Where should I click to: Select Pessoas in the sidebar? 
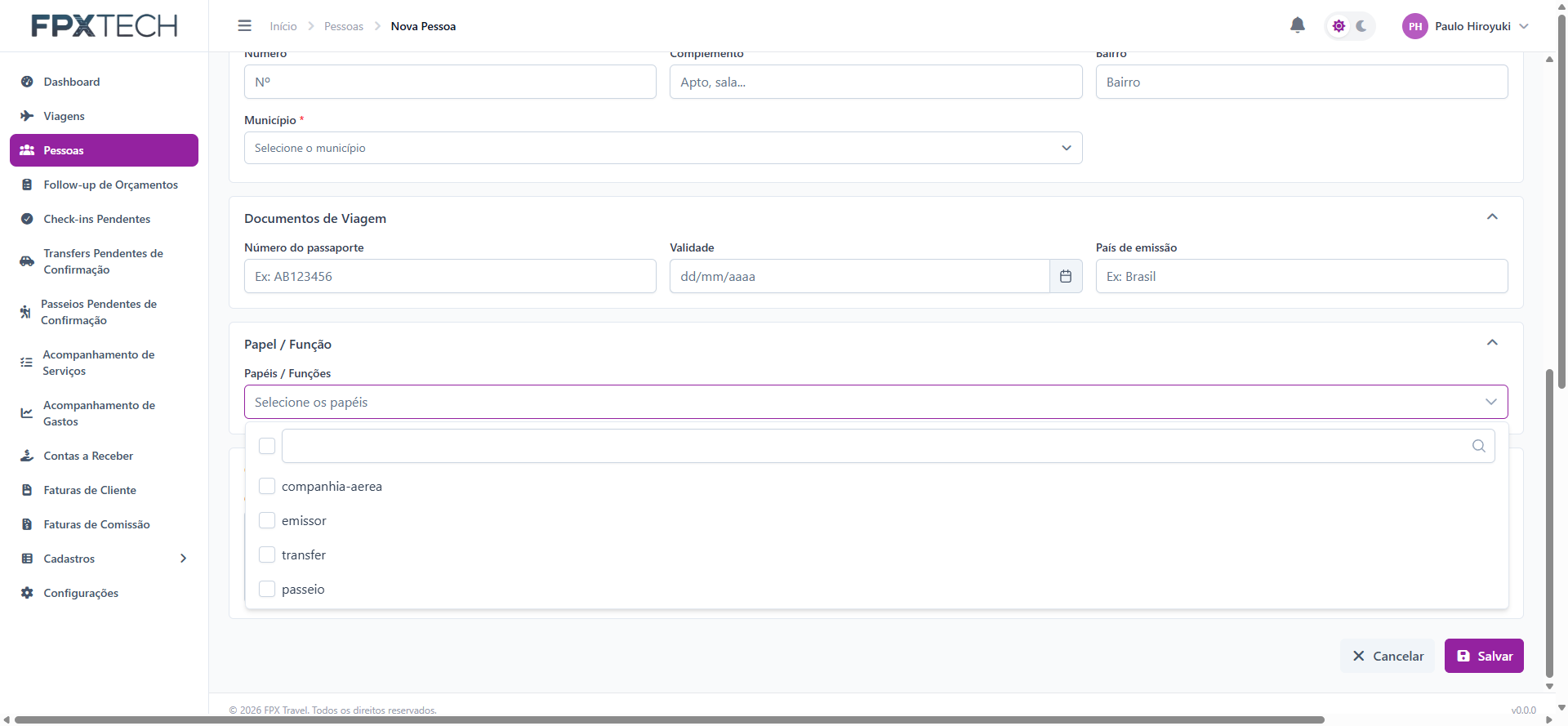104,150
